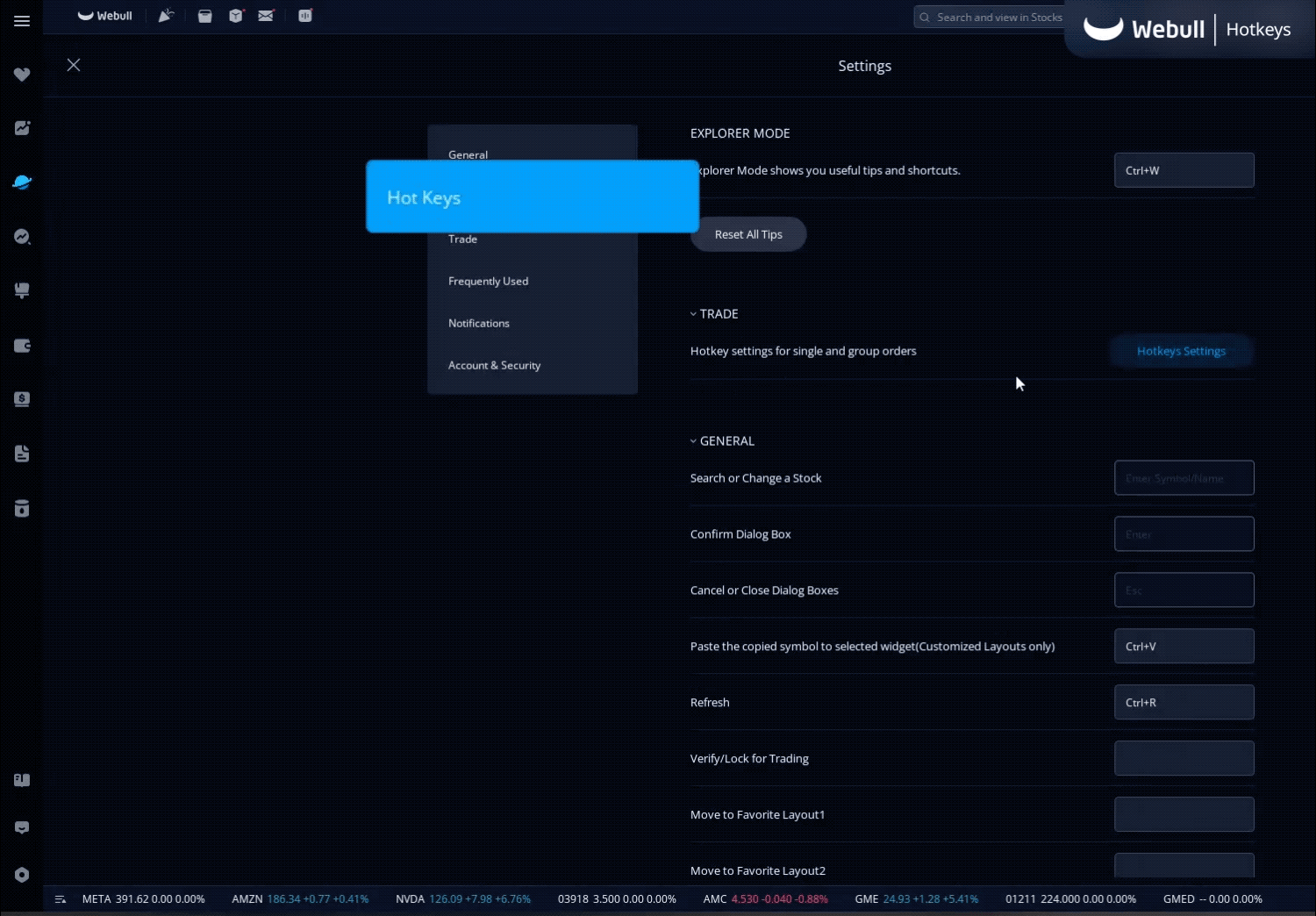Image resolution: width=1316 pixels, height=916 pixels.
Task: Click the party popper icon in top bar
Action: click(x=166, y=16)
